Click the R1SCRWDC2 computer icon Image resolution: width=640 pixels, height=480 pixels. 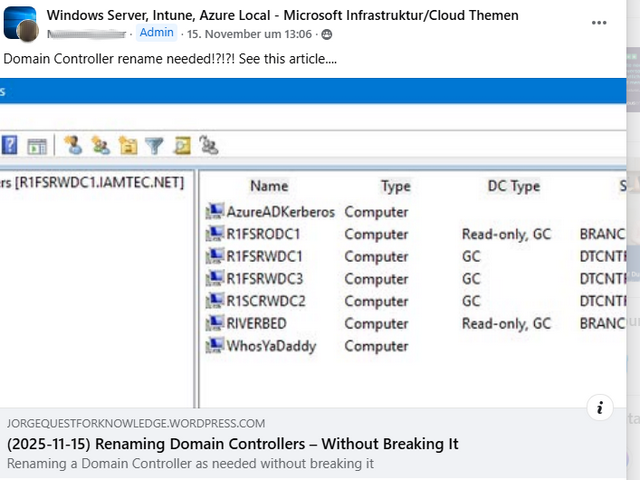[215, 301]
